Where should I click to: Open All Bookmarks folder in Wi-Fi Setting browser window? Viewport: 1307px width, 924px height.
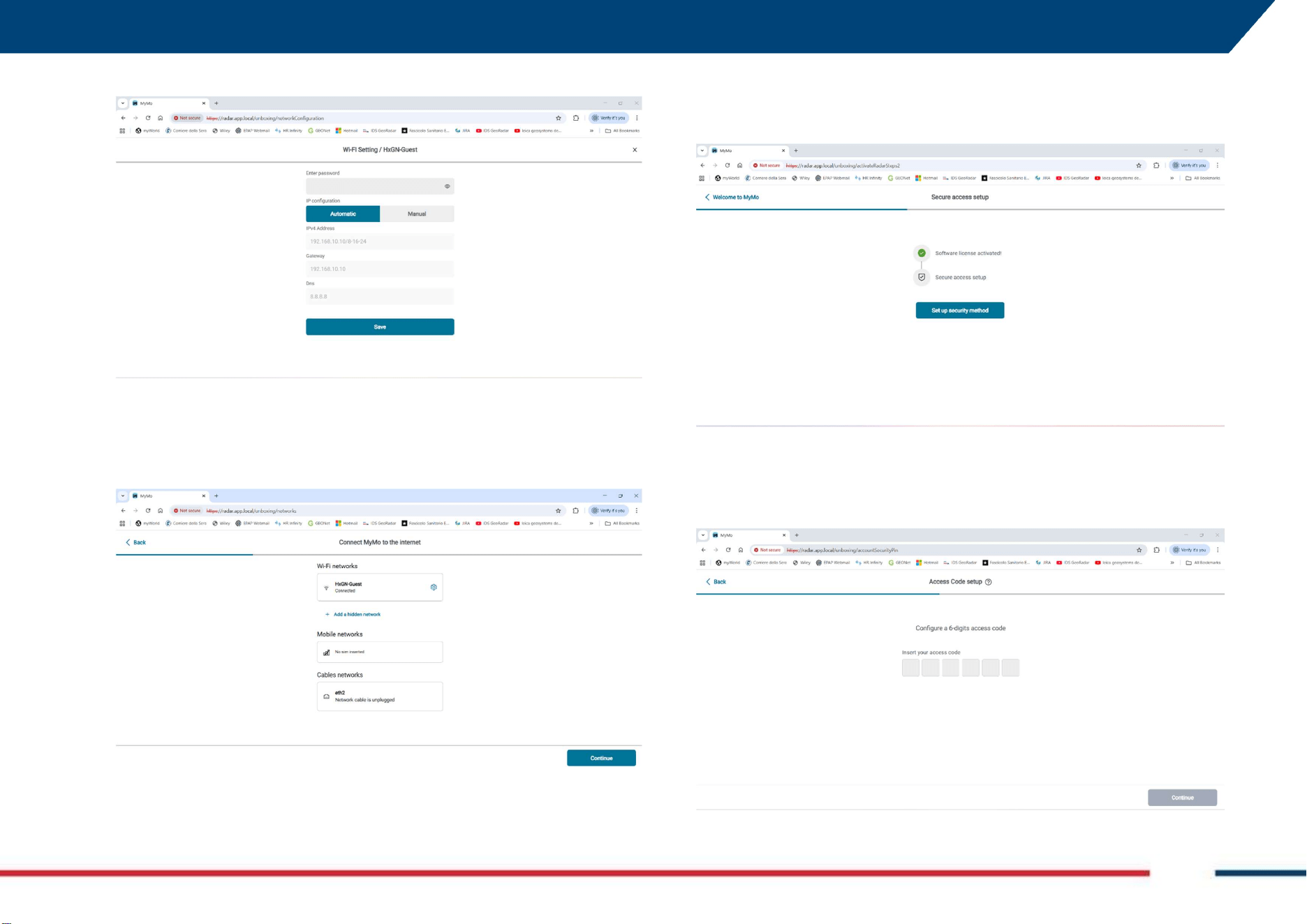point(622,131)
